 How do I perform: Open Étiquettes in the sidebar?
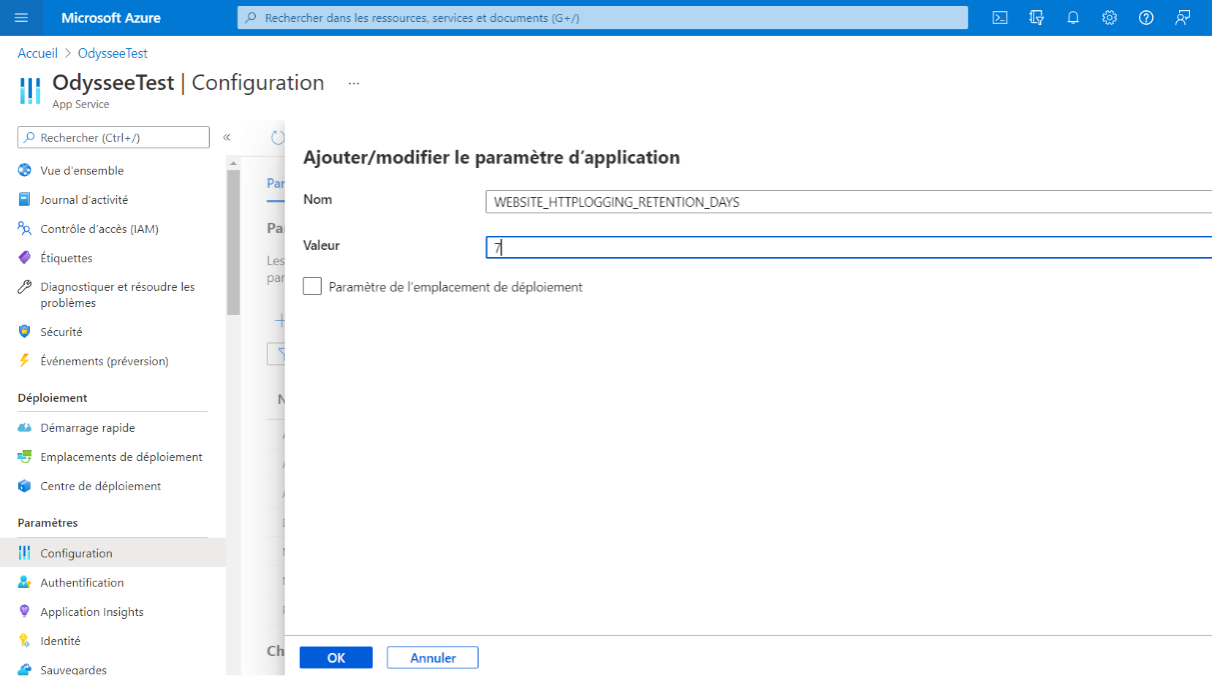66,258
